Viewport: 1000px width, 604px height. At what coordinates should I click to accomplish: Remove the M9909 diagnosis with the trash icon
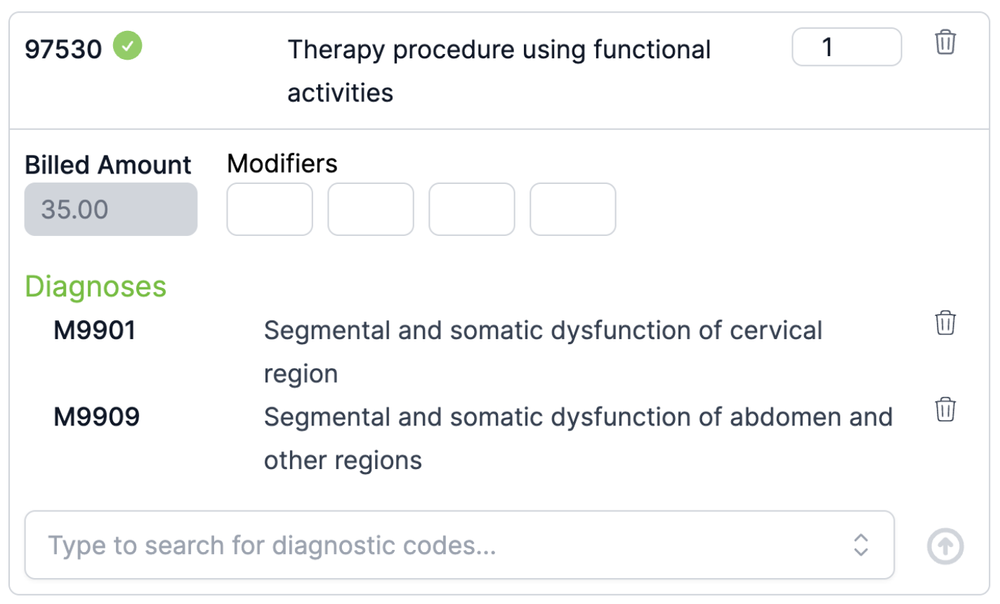[x=945, y=409]
